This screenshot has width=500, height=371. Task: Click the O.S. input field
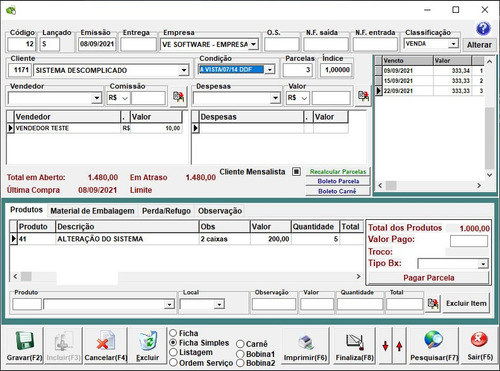pyautogui.click(x=282, y=44)
